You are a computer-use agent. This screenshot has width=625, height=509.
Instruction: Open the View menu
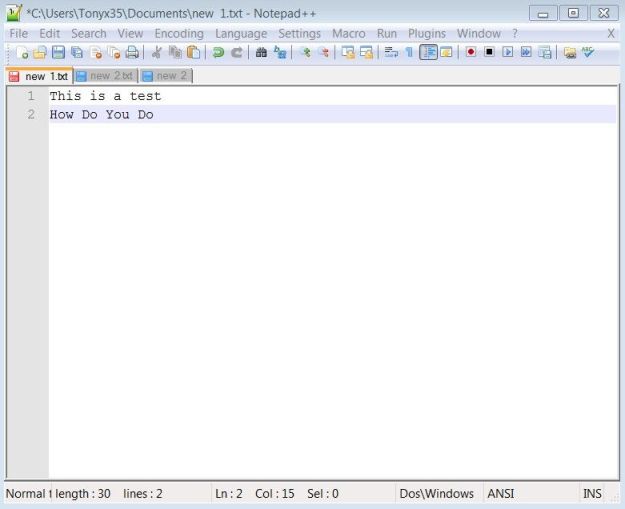click(130, 33)
